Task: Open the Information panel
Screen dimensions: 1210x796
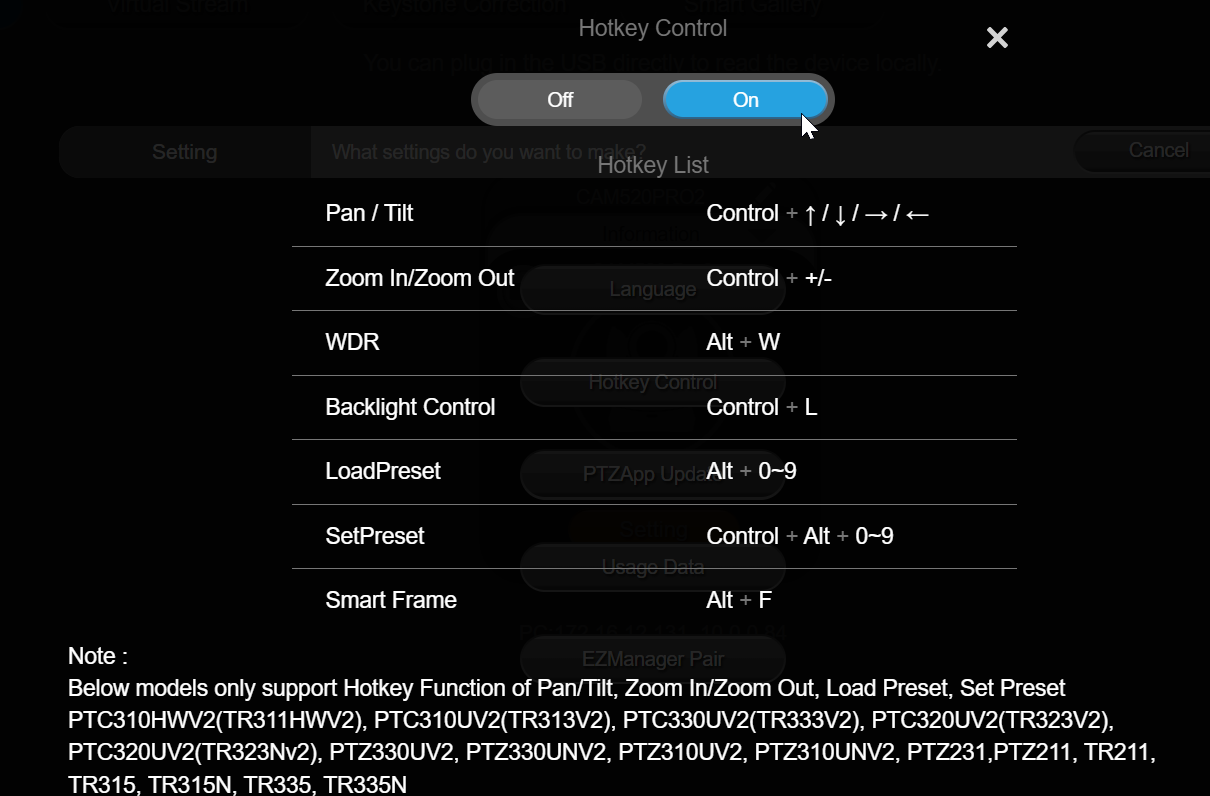Action: tap(652, 232)
